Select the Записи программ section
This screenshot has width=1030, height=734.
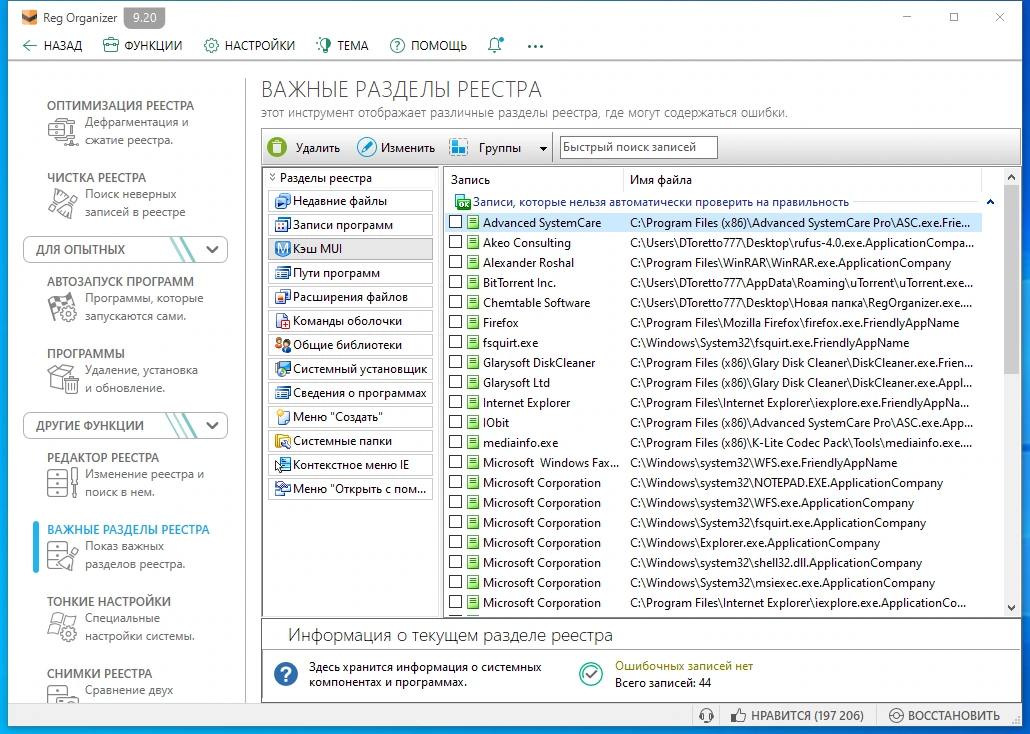(x=350, y=225)
